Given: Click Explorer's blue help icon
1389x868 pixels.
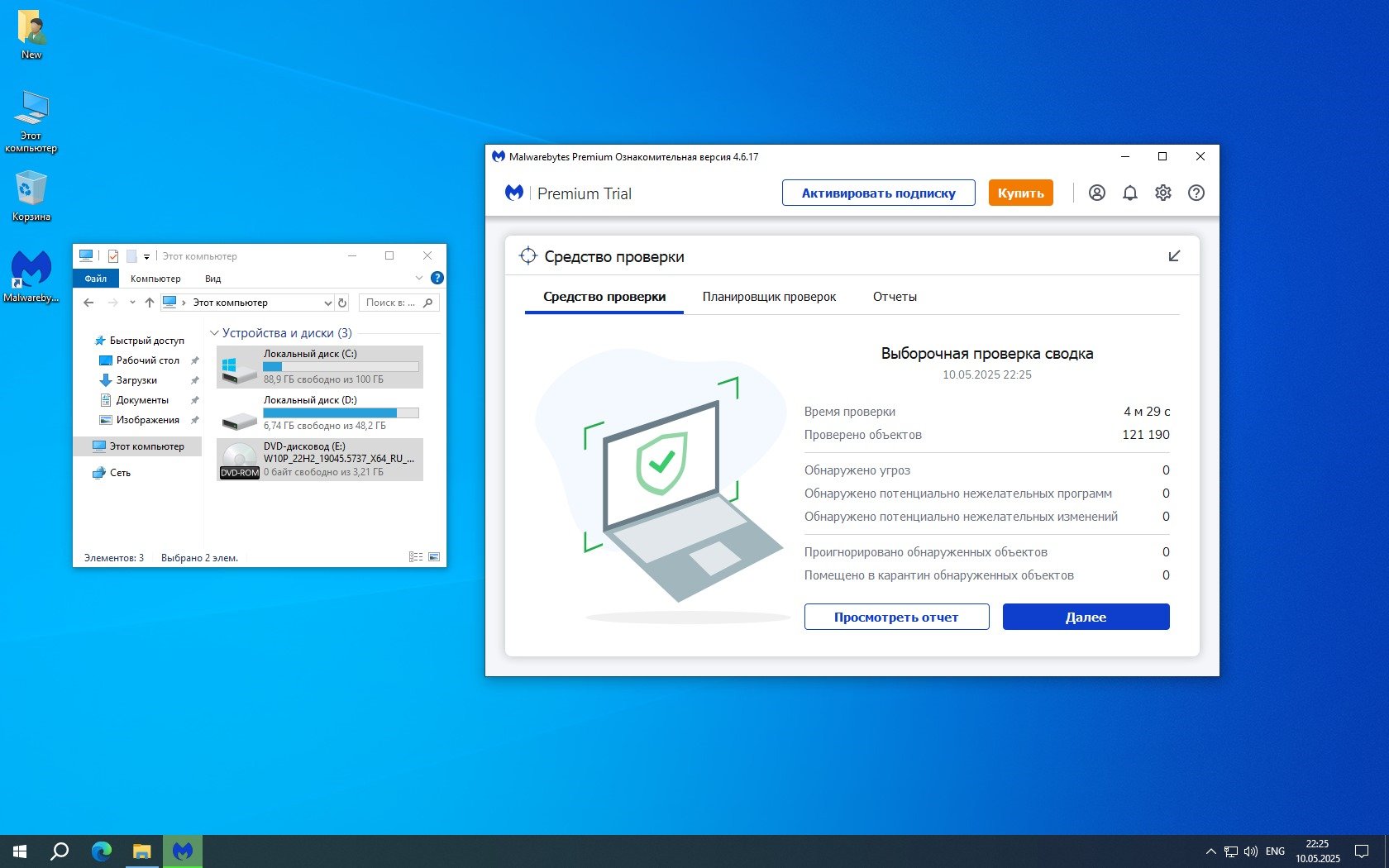Looking at the screenshot, I should 437,278.
